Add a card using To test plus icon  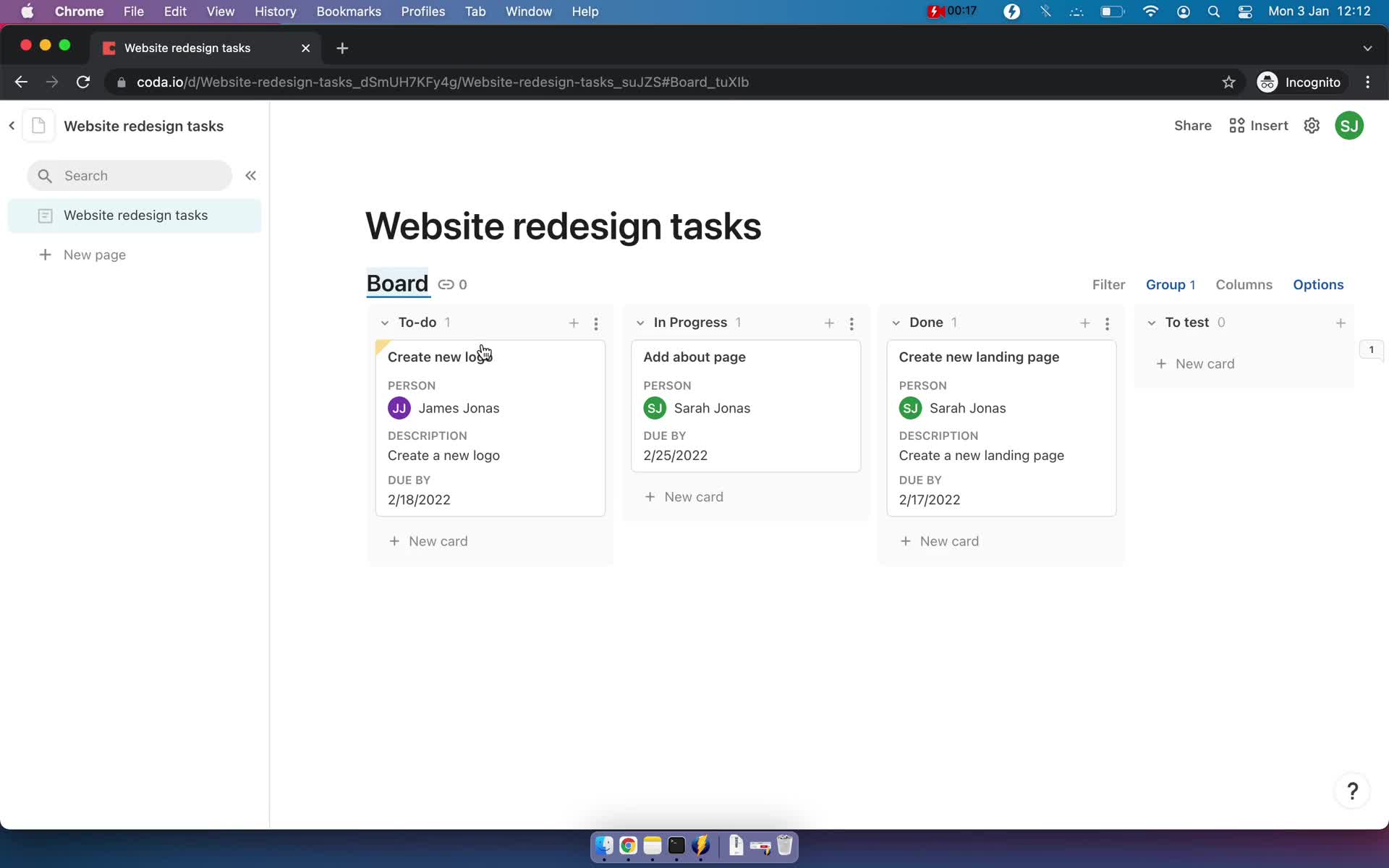point(1341,323)
